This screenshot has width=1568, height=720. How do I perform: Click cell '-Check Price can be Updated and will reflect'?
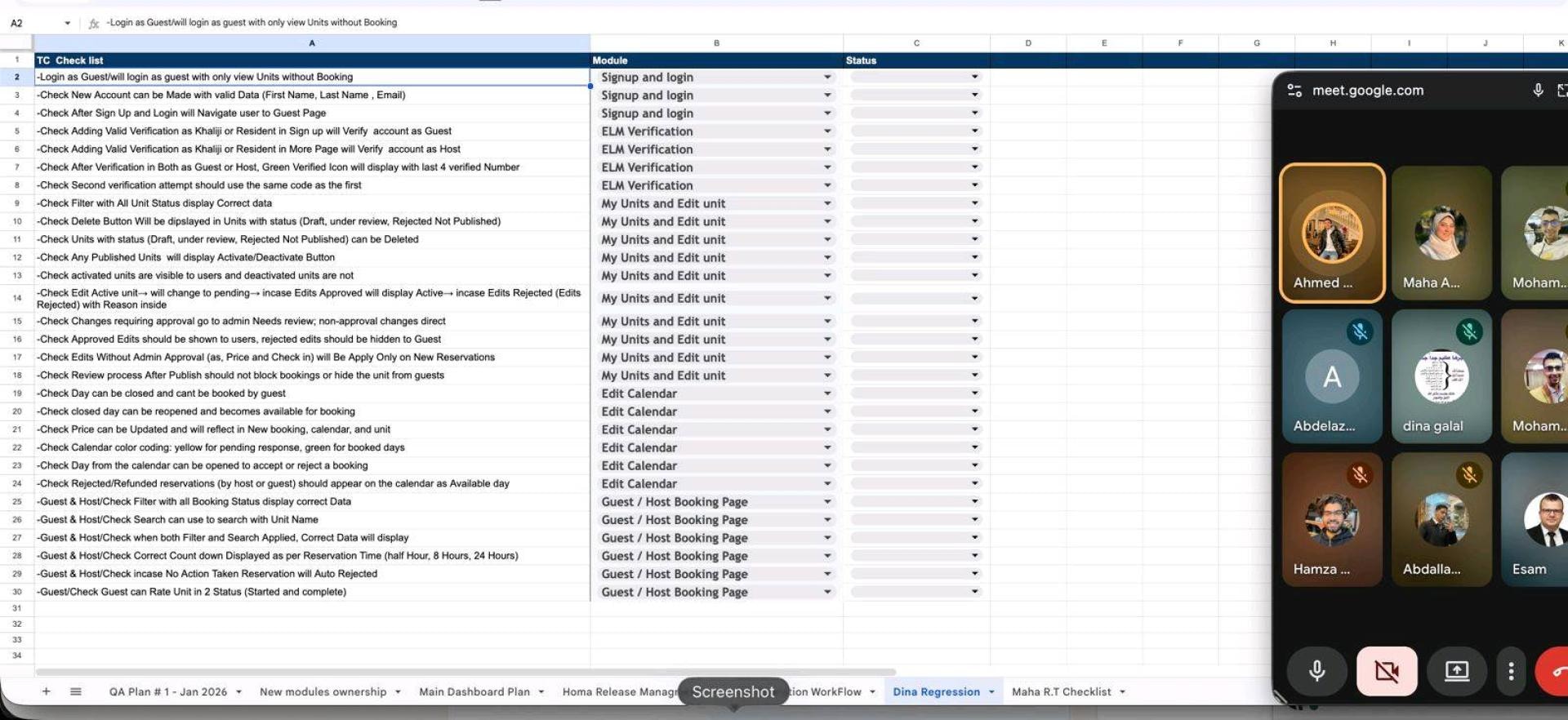pyautogui.click(x=312, y=429)
